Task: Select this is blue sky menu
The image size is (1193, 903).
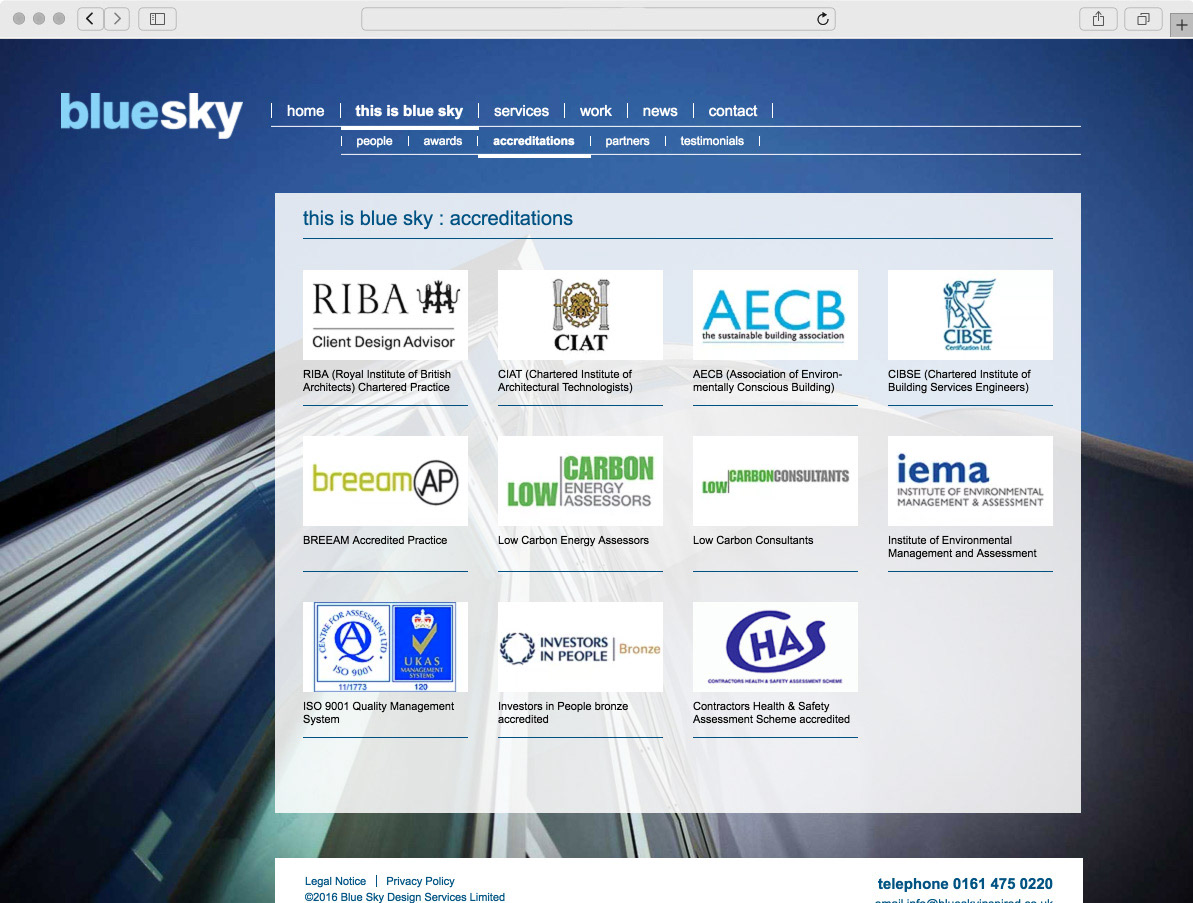Action: click(409, 111)
